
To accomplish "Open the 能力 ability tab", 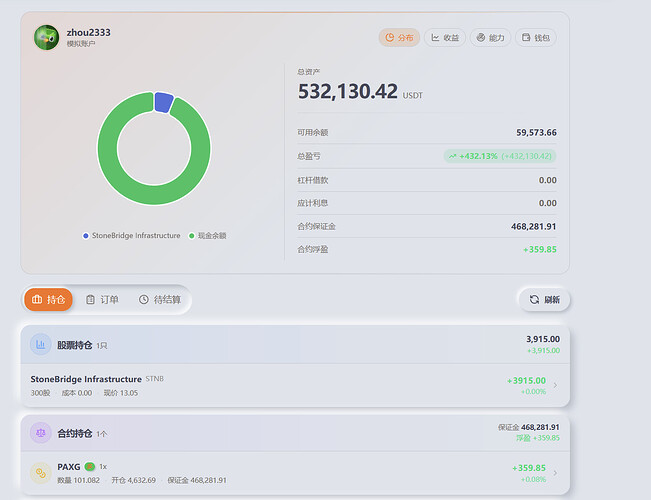I will [x=490, y=38].
